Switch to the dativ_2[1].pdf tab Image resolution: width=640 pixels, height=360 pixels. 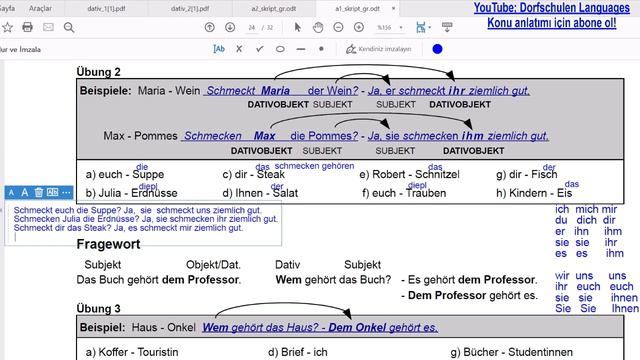(x=190, y=8)
